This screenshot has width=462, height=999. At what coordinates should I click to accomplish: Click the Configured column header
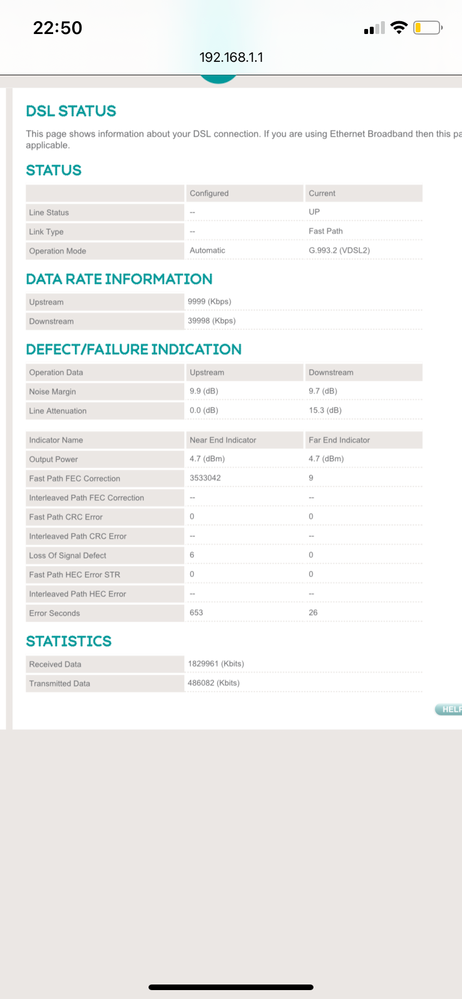(x=244, y=193)
